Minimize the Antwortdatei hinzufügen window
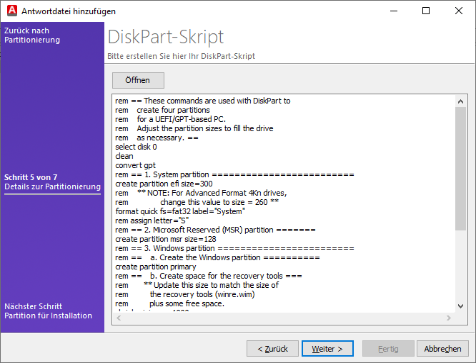 click(x=394, y=11)
